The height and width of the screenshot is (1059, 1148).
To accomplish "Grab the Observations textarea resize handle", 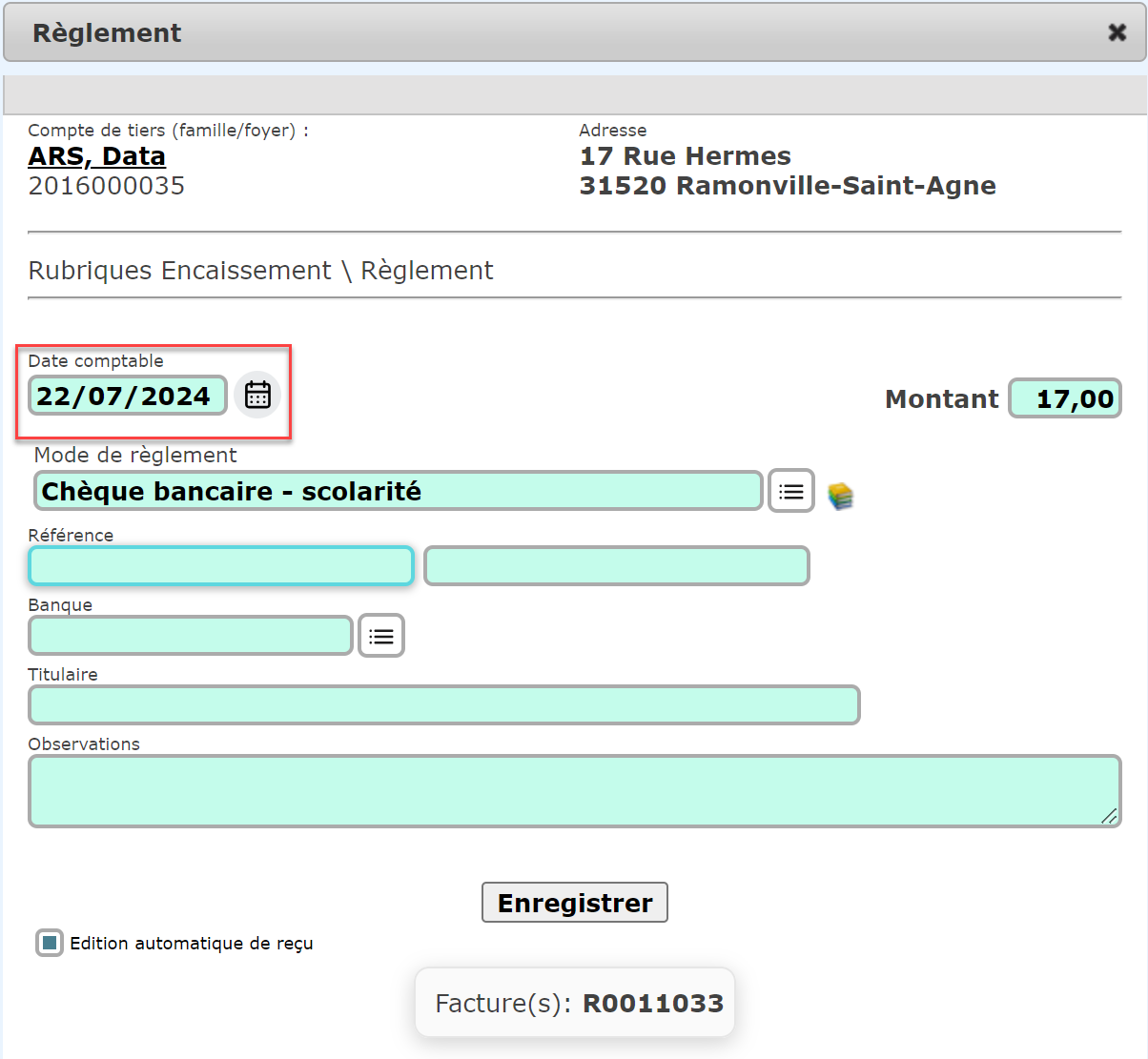I will 1109,816.
